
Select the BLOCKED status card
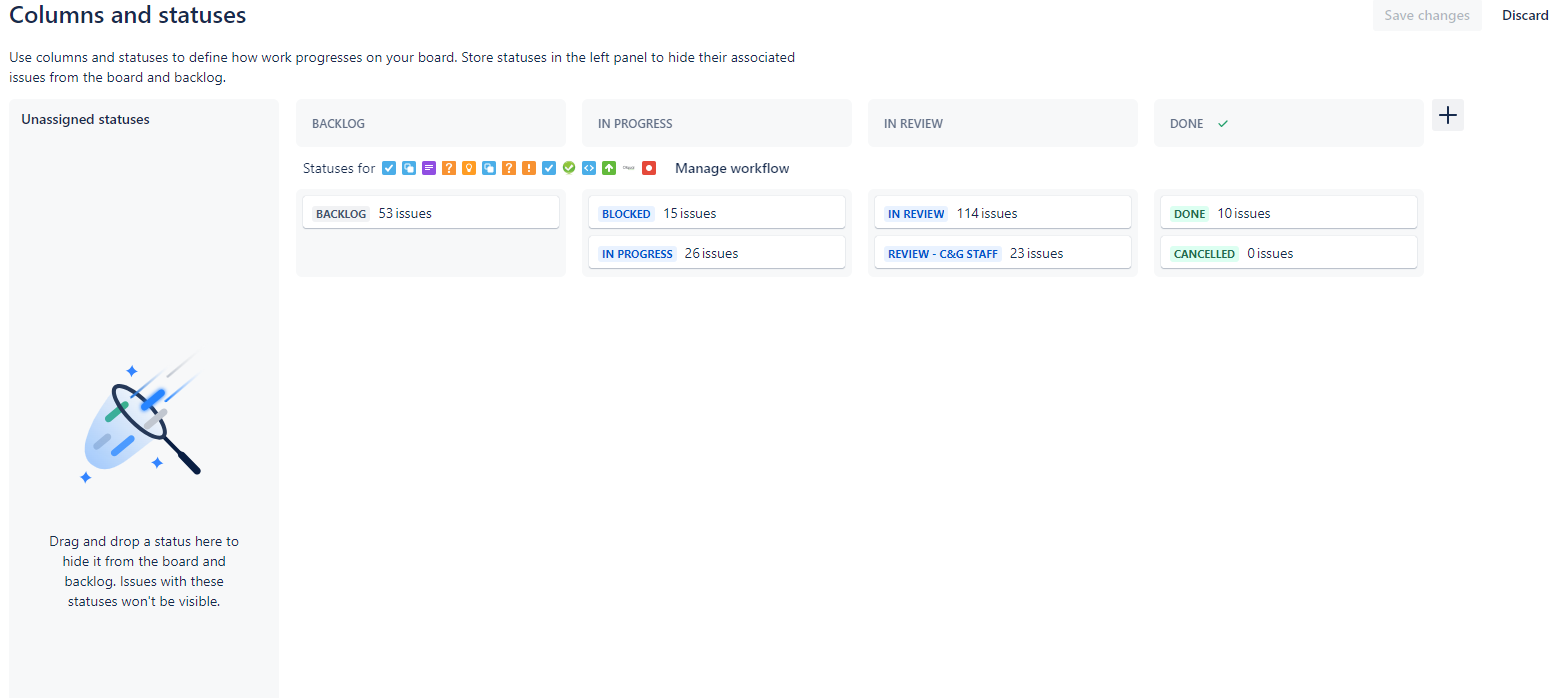point(717,213)
